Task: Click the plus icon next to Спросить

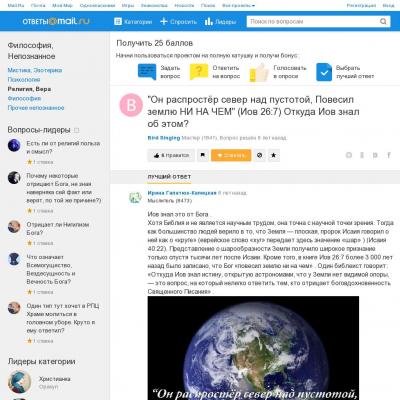Action: (x=164, y=21)
